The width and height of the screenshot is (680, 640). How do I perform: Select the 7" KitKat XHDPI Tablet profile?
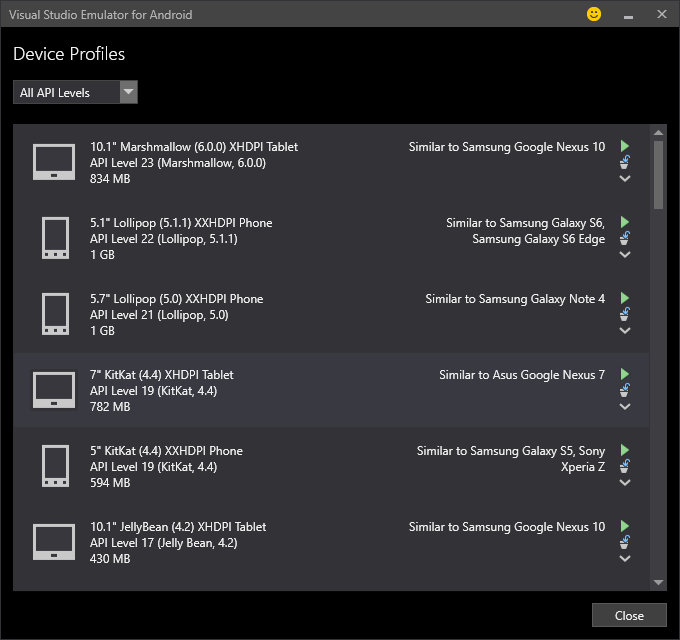point(162,375)
